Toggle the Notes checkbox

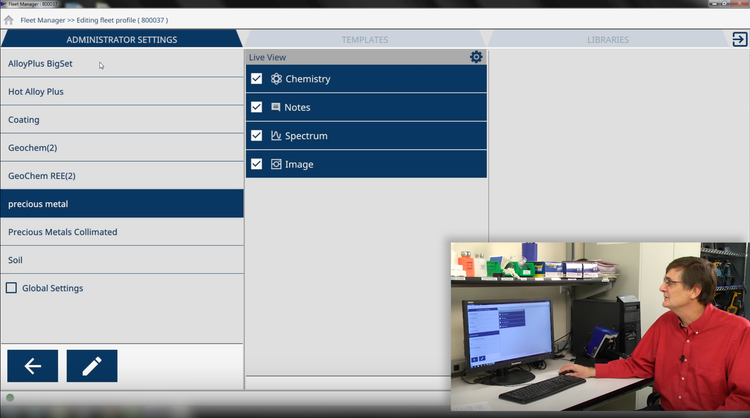point(257,107)
